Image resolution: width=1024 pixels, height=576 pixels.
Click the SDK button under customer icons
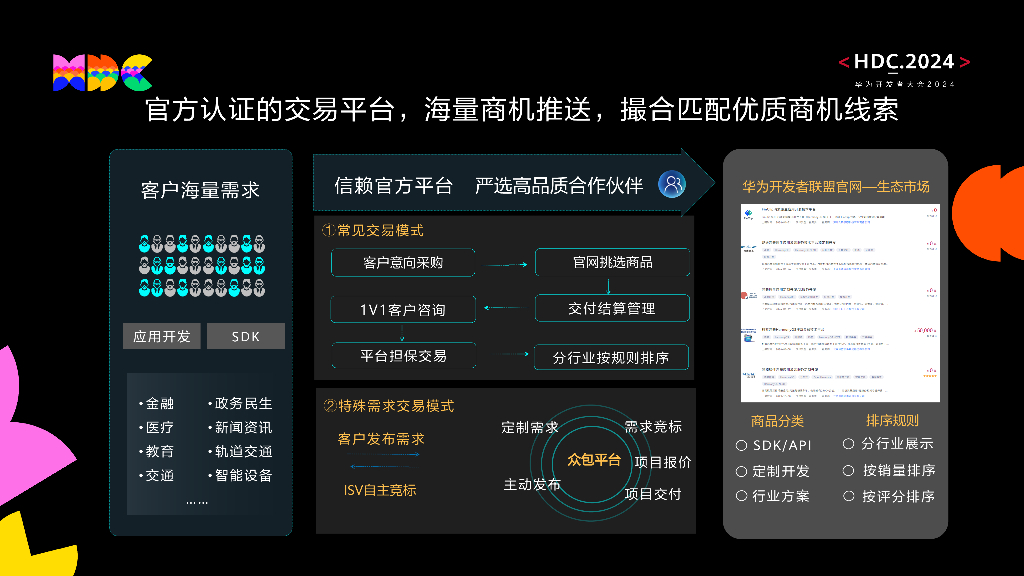(x=246, y=336)
